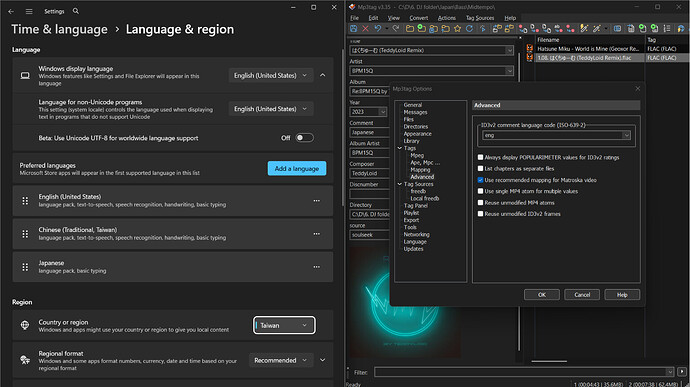Click the Tag - Filename convert icon
The image size is (690, 387).
(x=523, y=29)
